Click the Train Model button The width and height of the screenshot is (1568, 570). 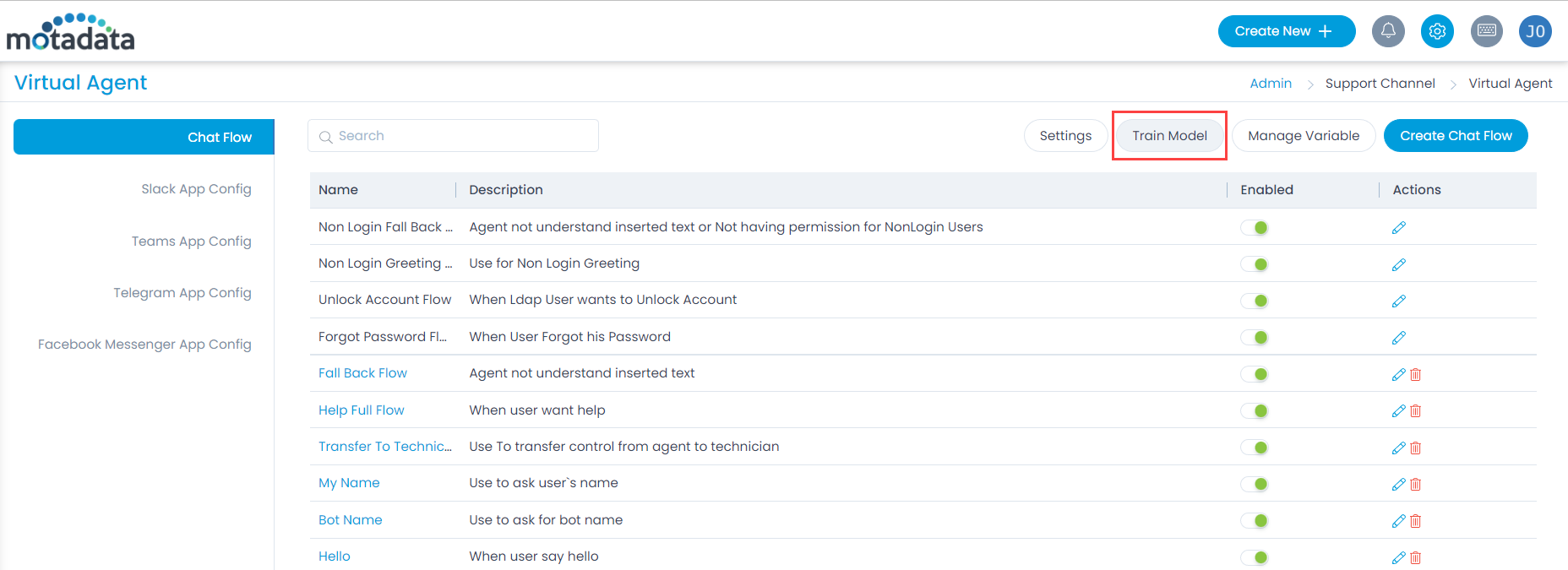1169,136
